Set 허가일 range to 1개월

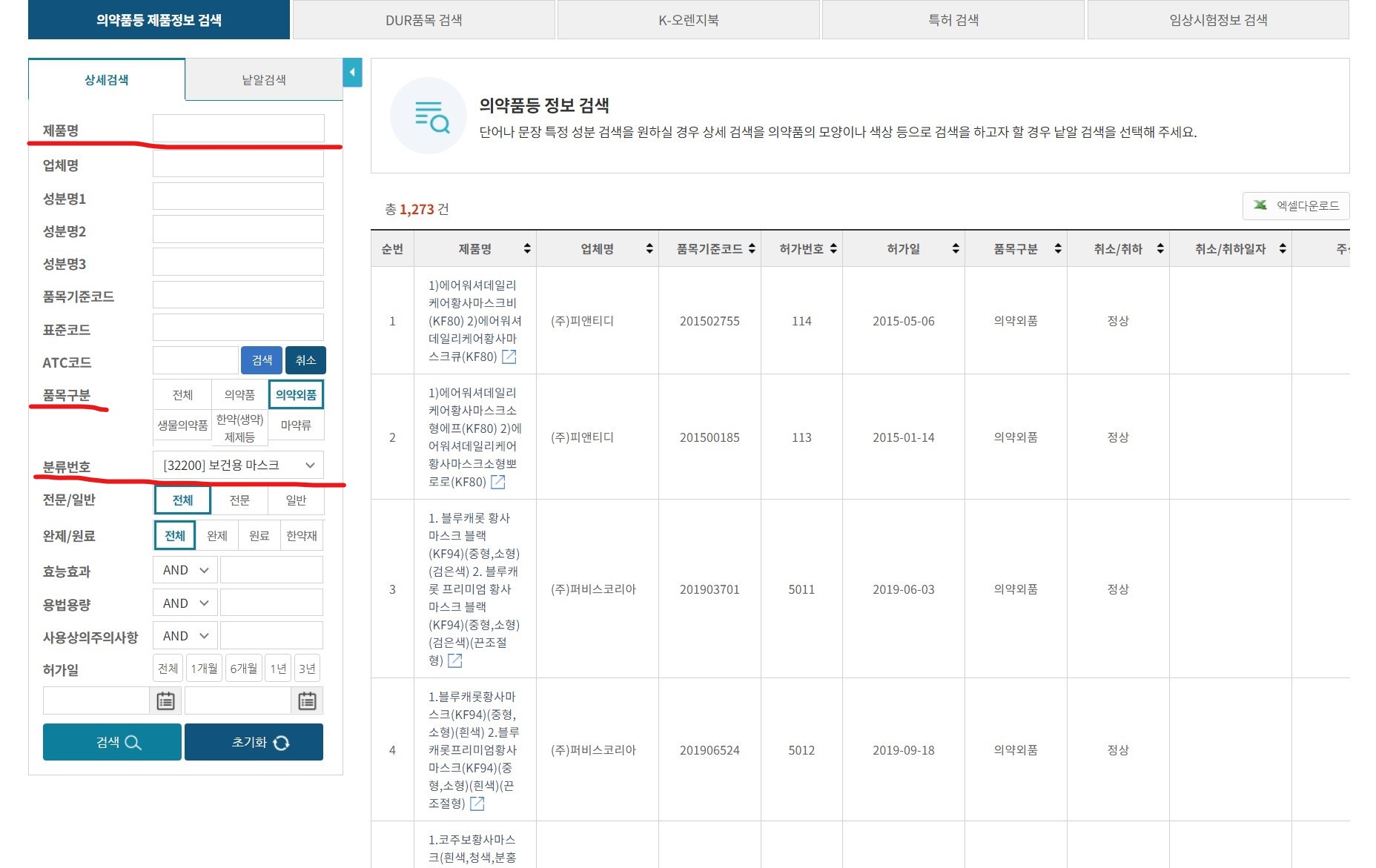(x=204, y=669)
